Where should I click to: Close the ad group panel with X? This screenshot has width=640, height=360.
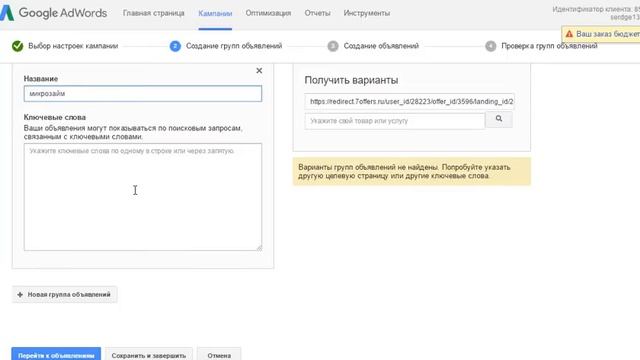coord(259,71)
